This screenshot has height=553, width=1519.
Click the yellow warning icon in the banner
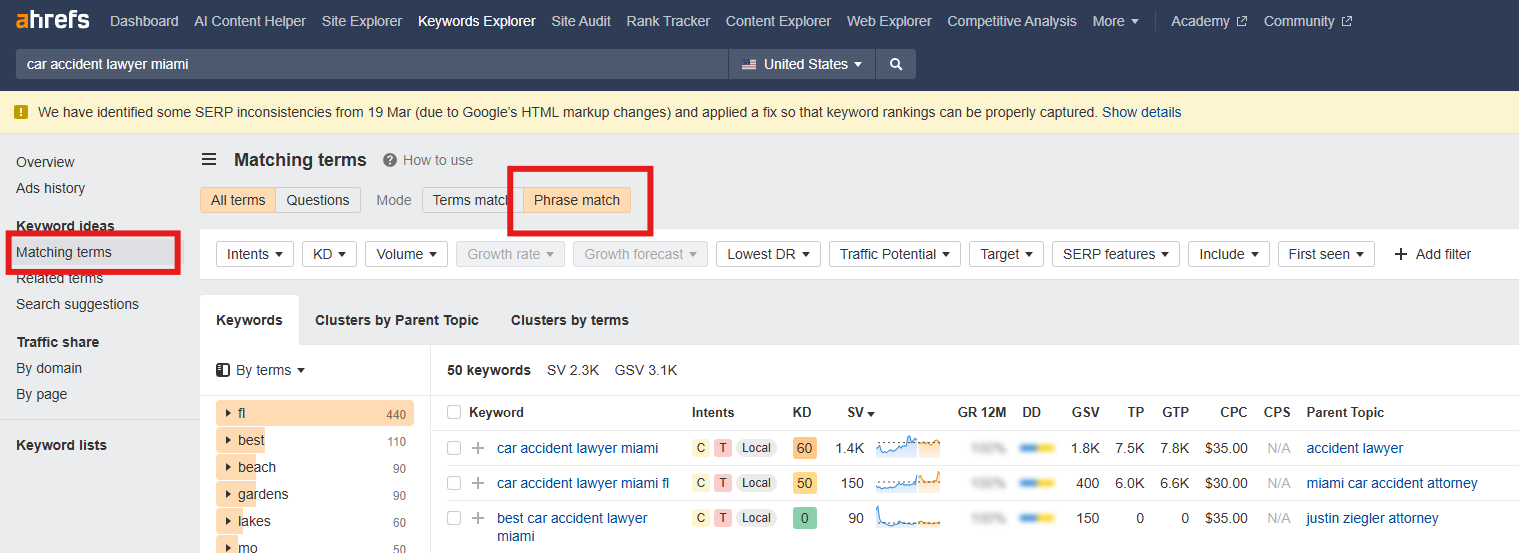[x=21, y=112]
